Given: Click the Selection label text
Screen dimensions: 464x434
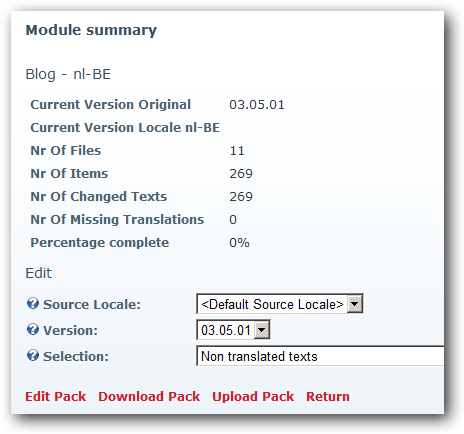Looking at the screenshot, I should (76, 356).
